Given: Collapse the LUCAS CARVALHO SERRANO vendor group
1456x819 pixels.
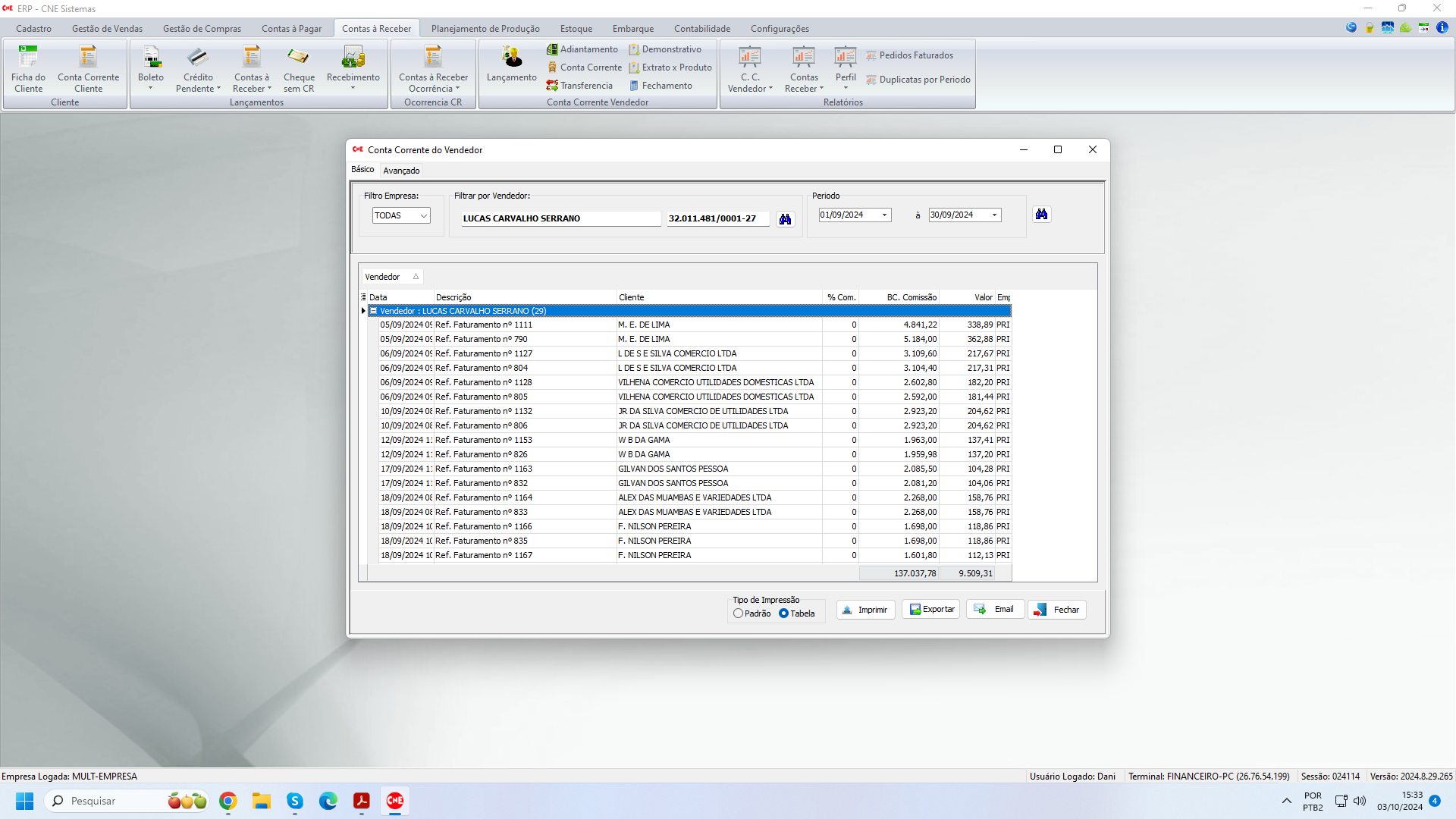Looking at the screenshot, I should coord(374,311).
